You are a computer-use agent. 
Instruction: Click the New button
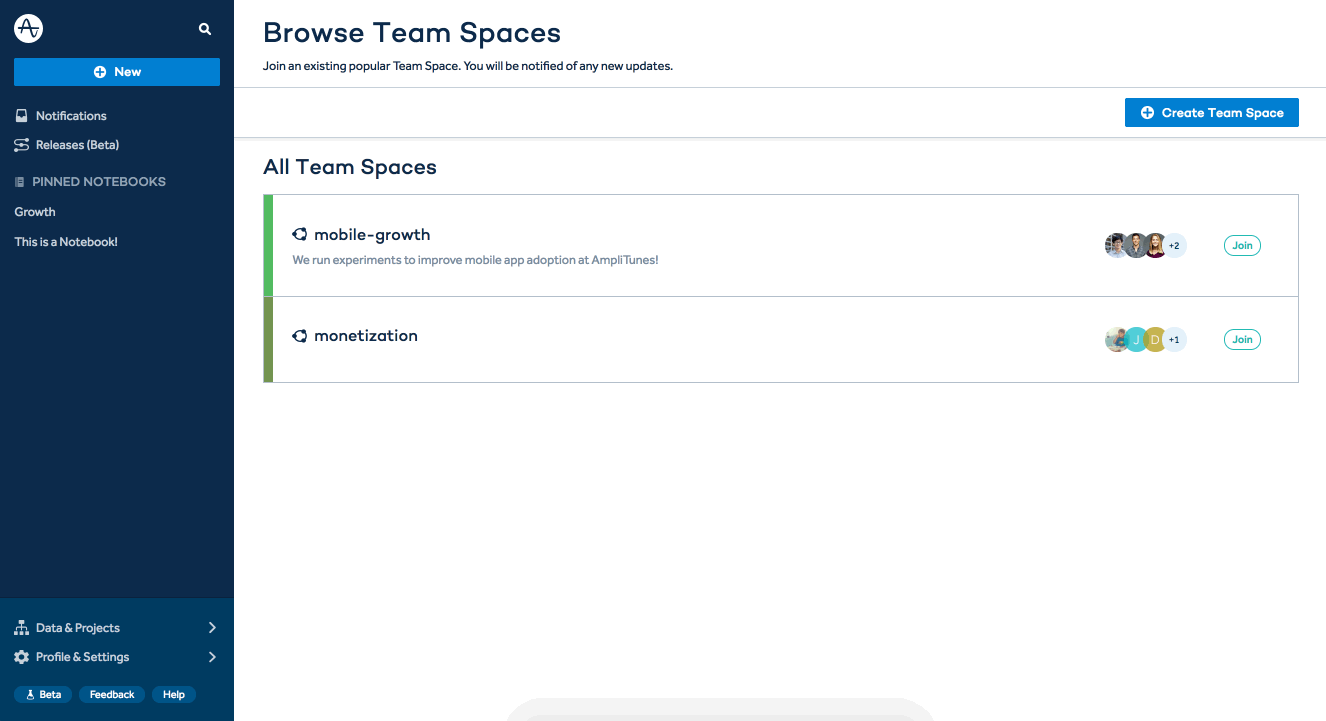(x=117, y=72)
